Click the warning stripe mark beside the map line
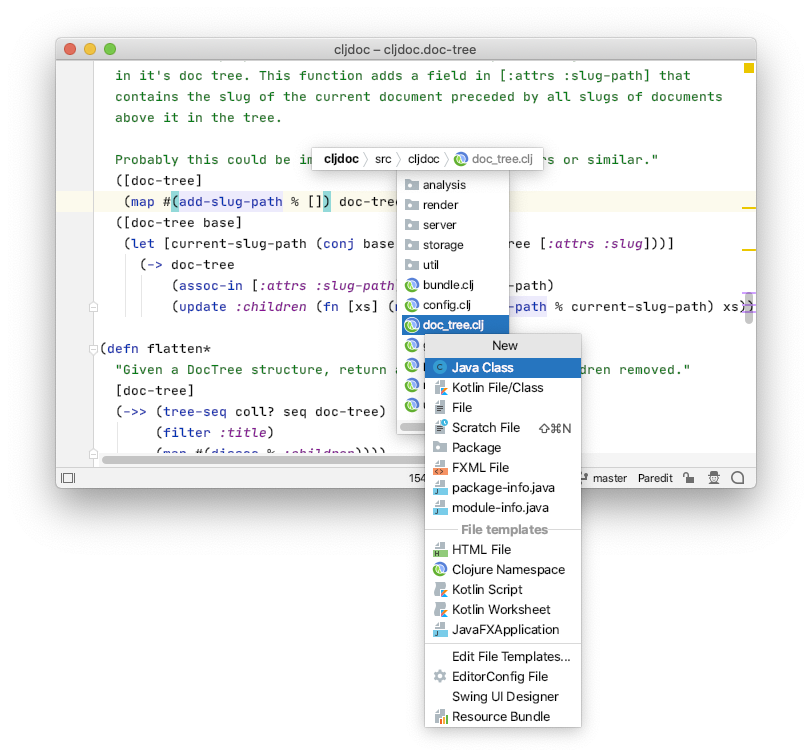 point(749,208)
